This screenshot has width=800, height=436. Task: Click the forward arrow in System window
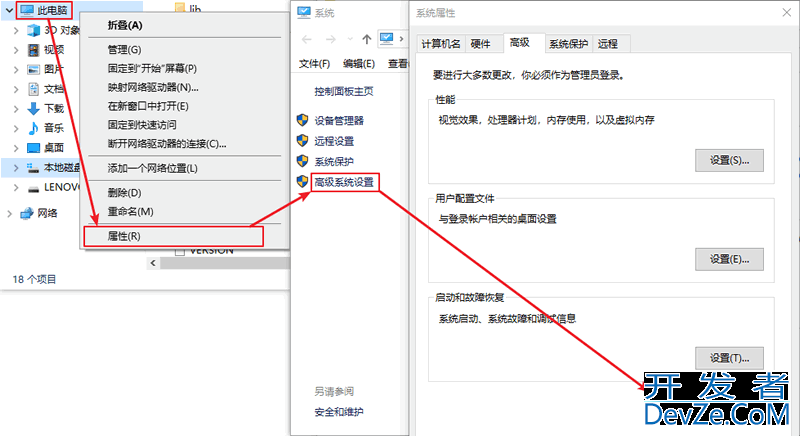coord(331,39)
